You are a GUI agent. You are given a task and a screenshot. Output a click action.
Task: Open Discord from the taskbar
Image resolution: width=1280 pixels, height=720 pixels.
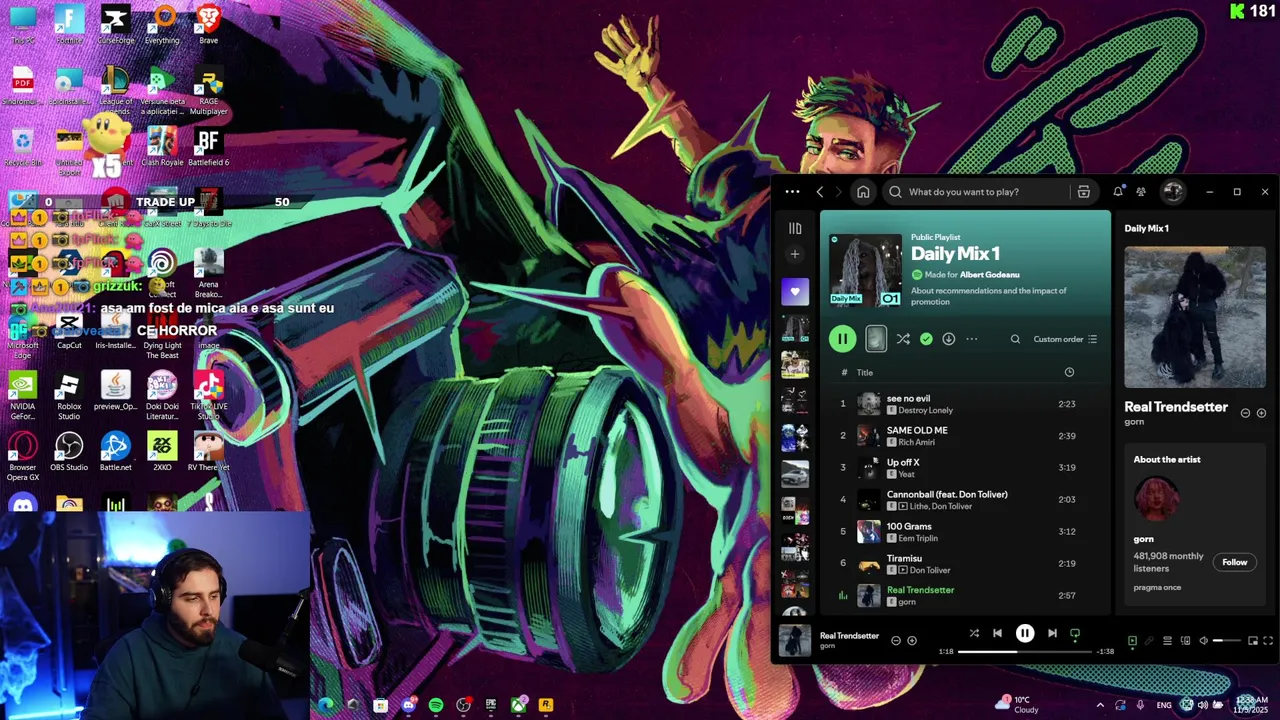408,705
